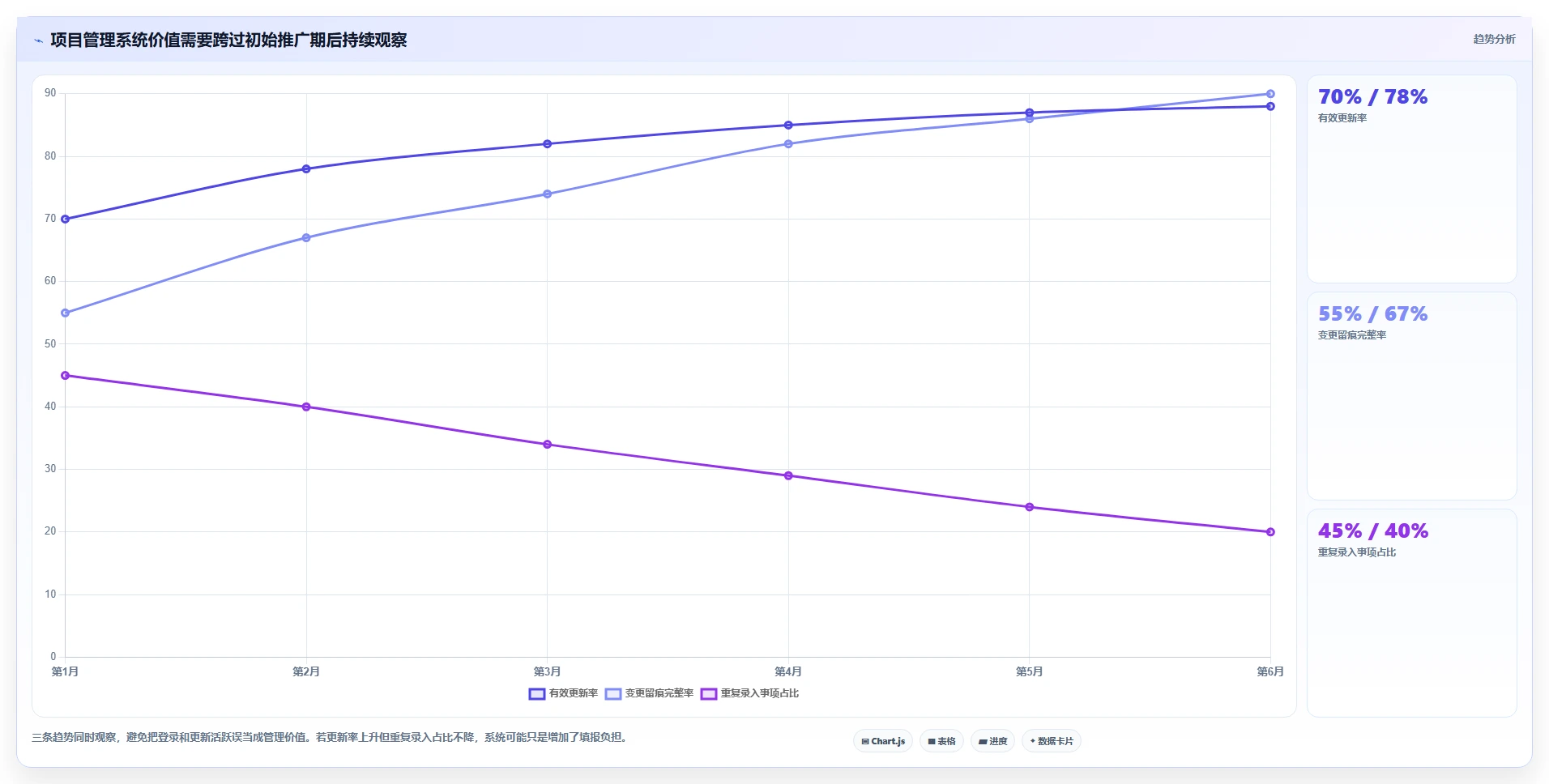The height and width of the screenshot is (784, 1549).
Task: Click the trend icon before the panel title
Action: tap(38, 40)
